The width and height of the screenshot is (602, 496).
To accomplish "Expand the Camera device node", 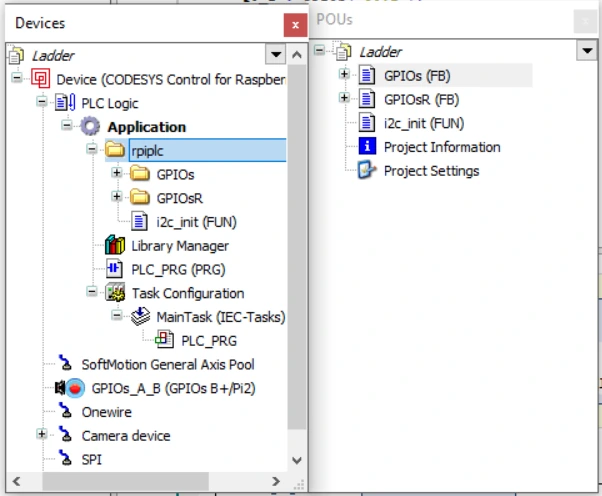I will click(41, 434).
